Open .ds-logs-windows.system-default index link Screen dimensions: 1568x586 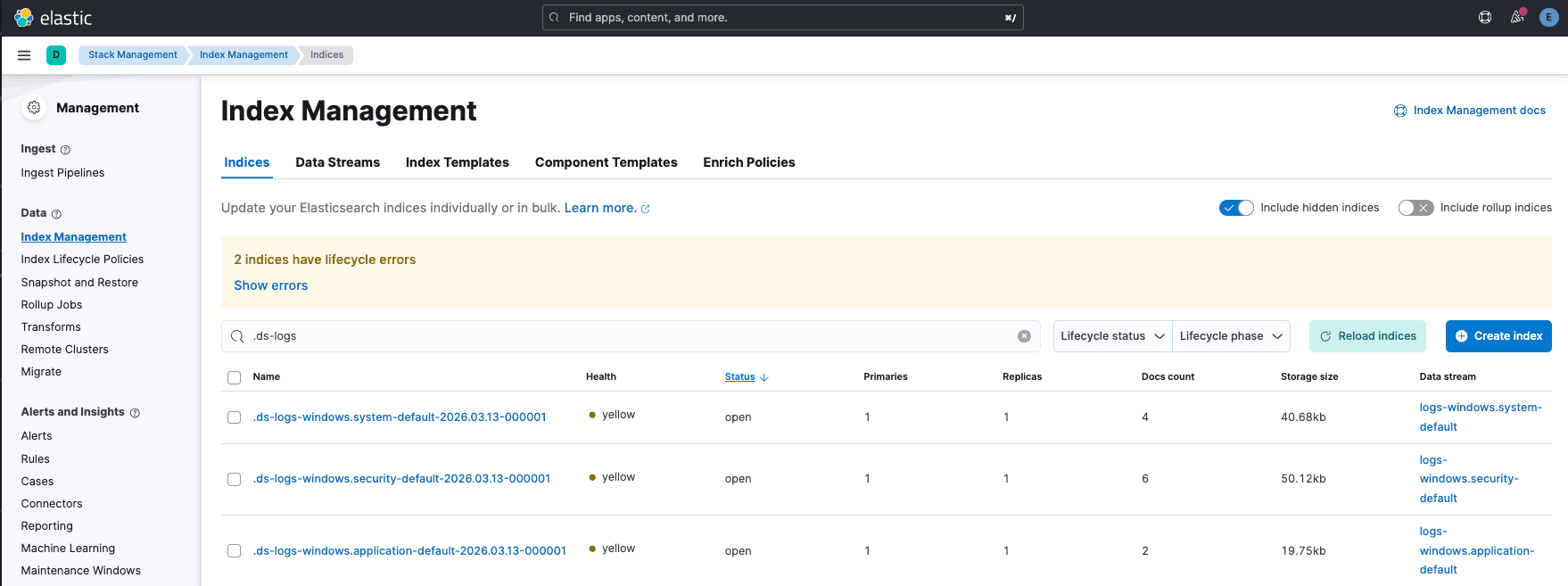400,417
